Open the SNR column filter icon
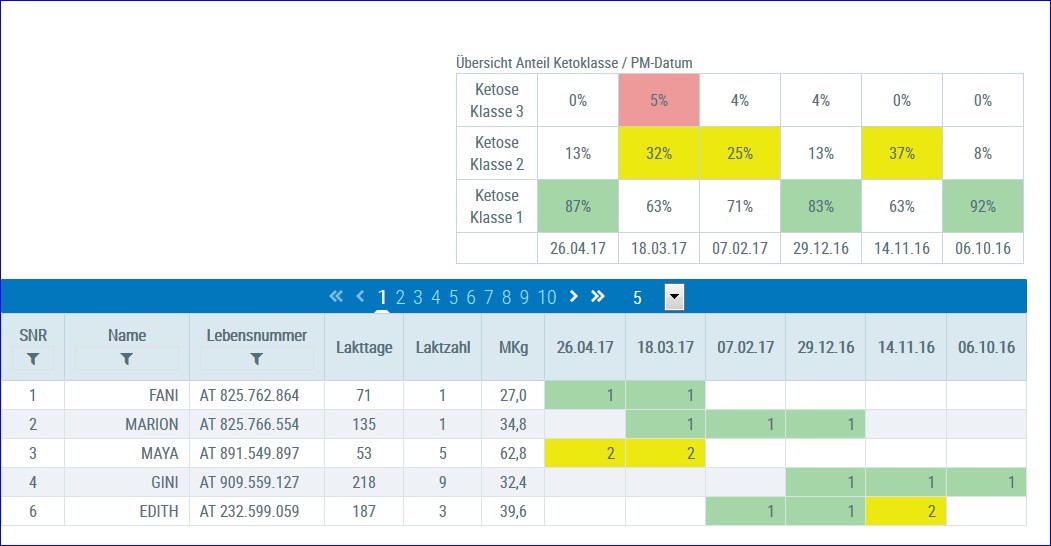The height and width of the screenshot is (546, 1051). pos(33,358)
